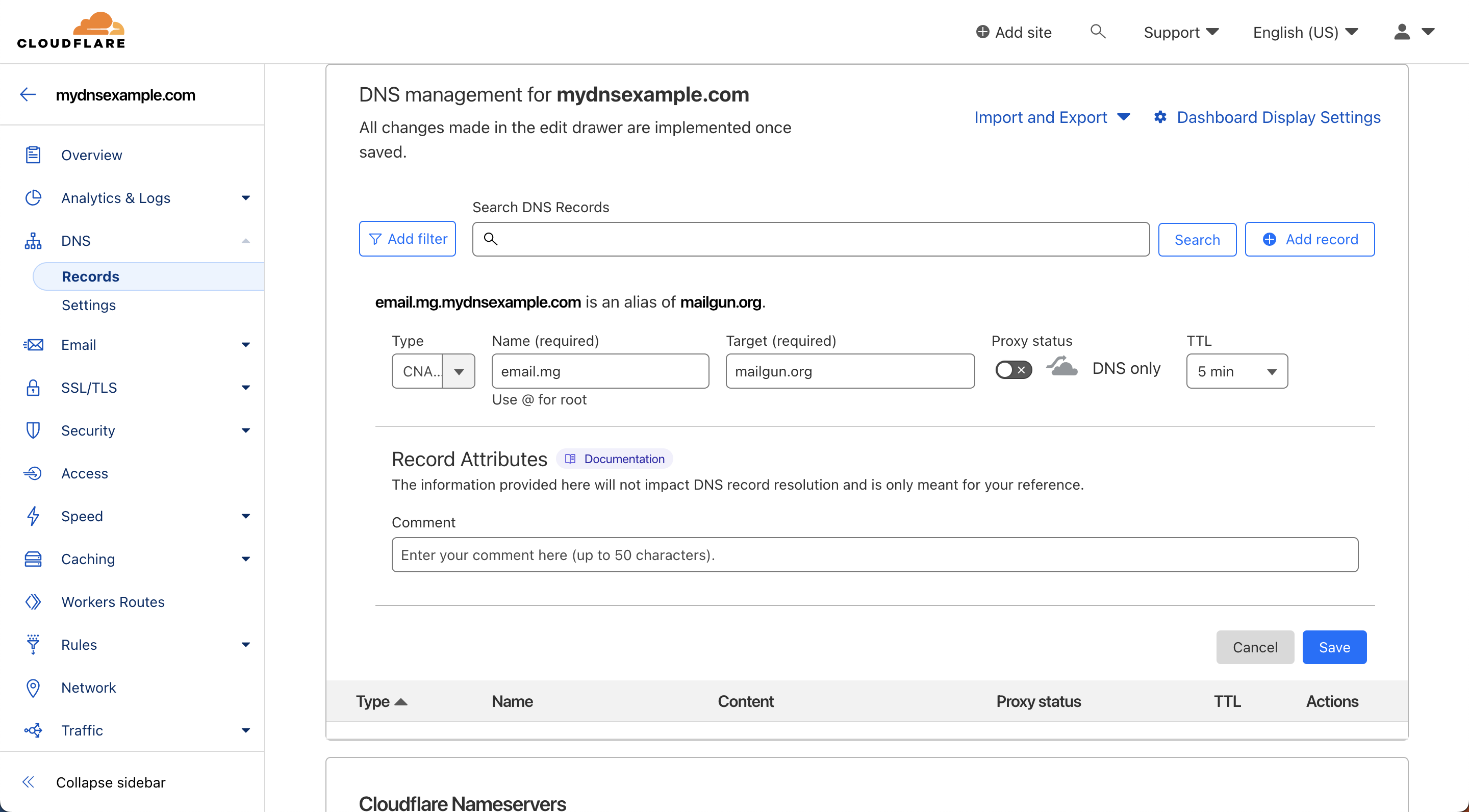This screenshot has height=812, width=1469.
Task: Enable the Proxy status toggle
Action: point(1014,369)
